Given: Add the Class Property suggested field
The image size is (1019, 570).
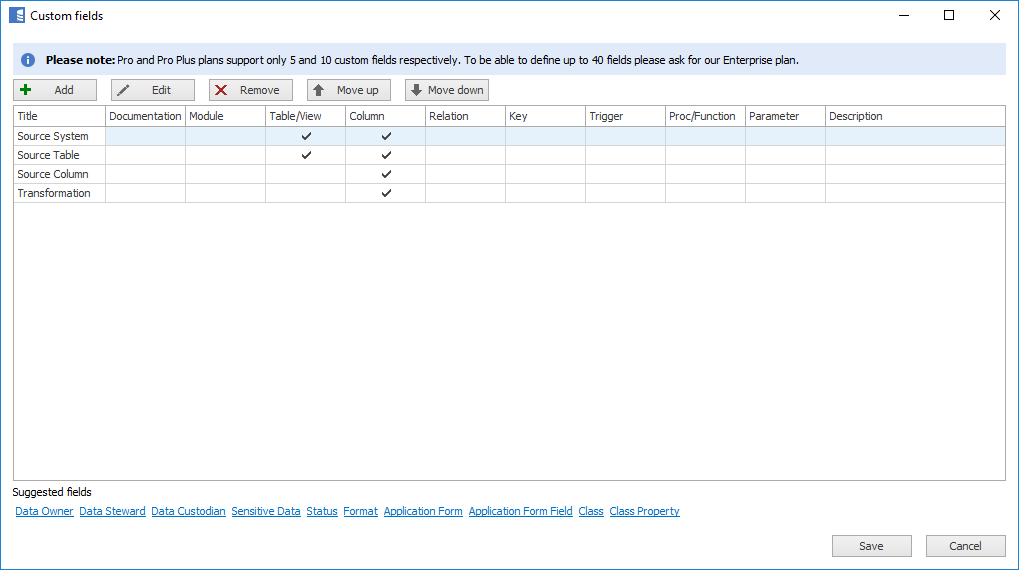Looking at the screenshot, I should 644,511.
